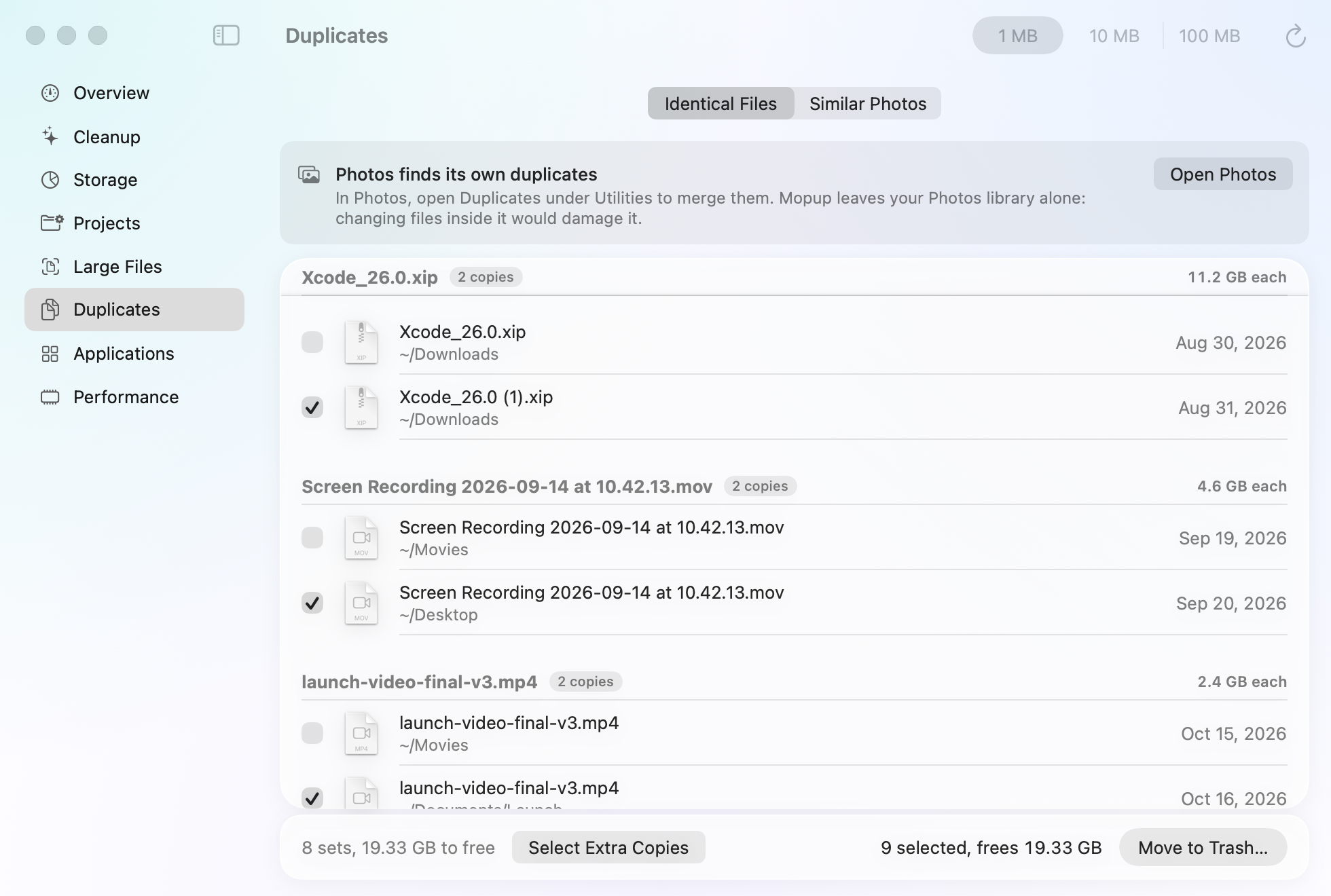The width and height of the screenshot is (1331, 896).
Task: Click the Xcode_26.0.xip group header
Action: point(794,277)
